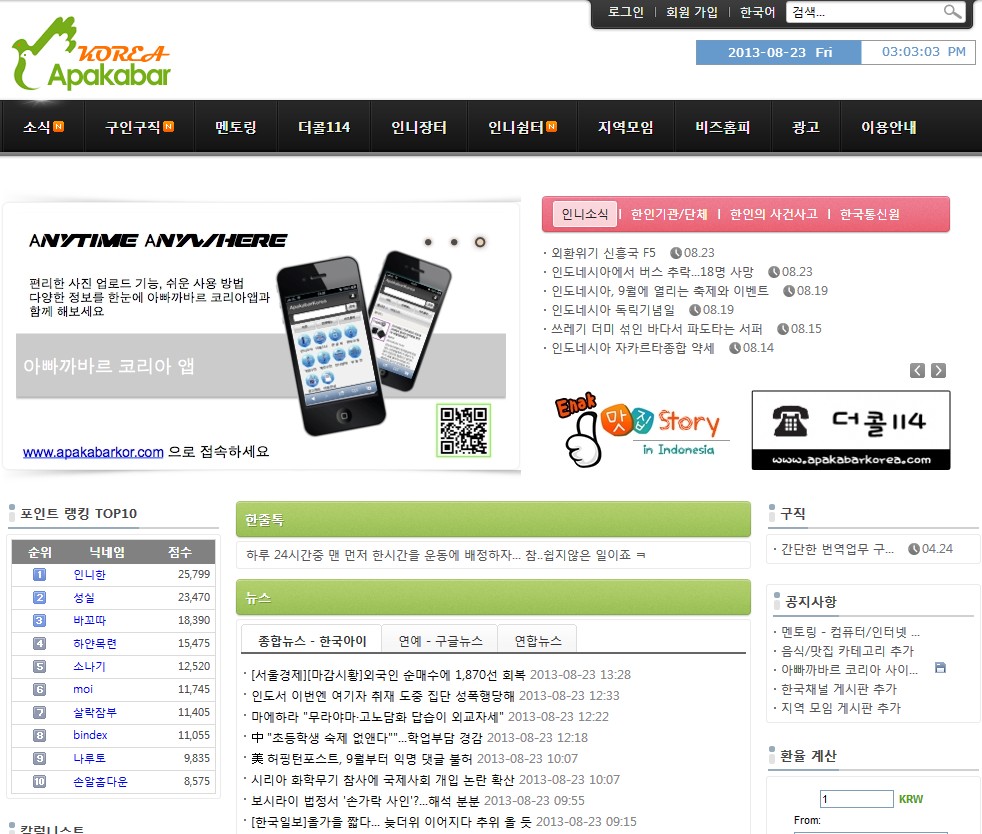Select the second banner slide dot
The image size is (982, 834).
[454, 242]
